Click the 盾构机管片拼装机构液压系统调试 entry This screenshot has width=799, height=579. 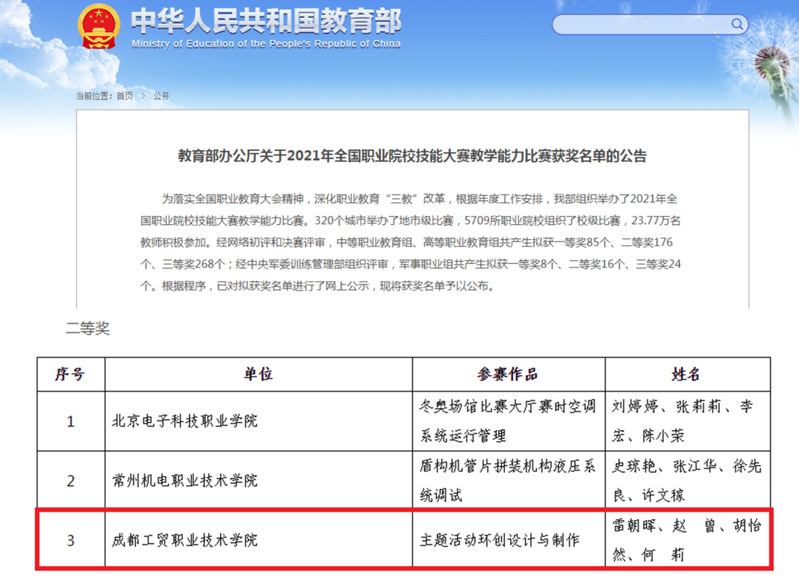click(508, 480)
